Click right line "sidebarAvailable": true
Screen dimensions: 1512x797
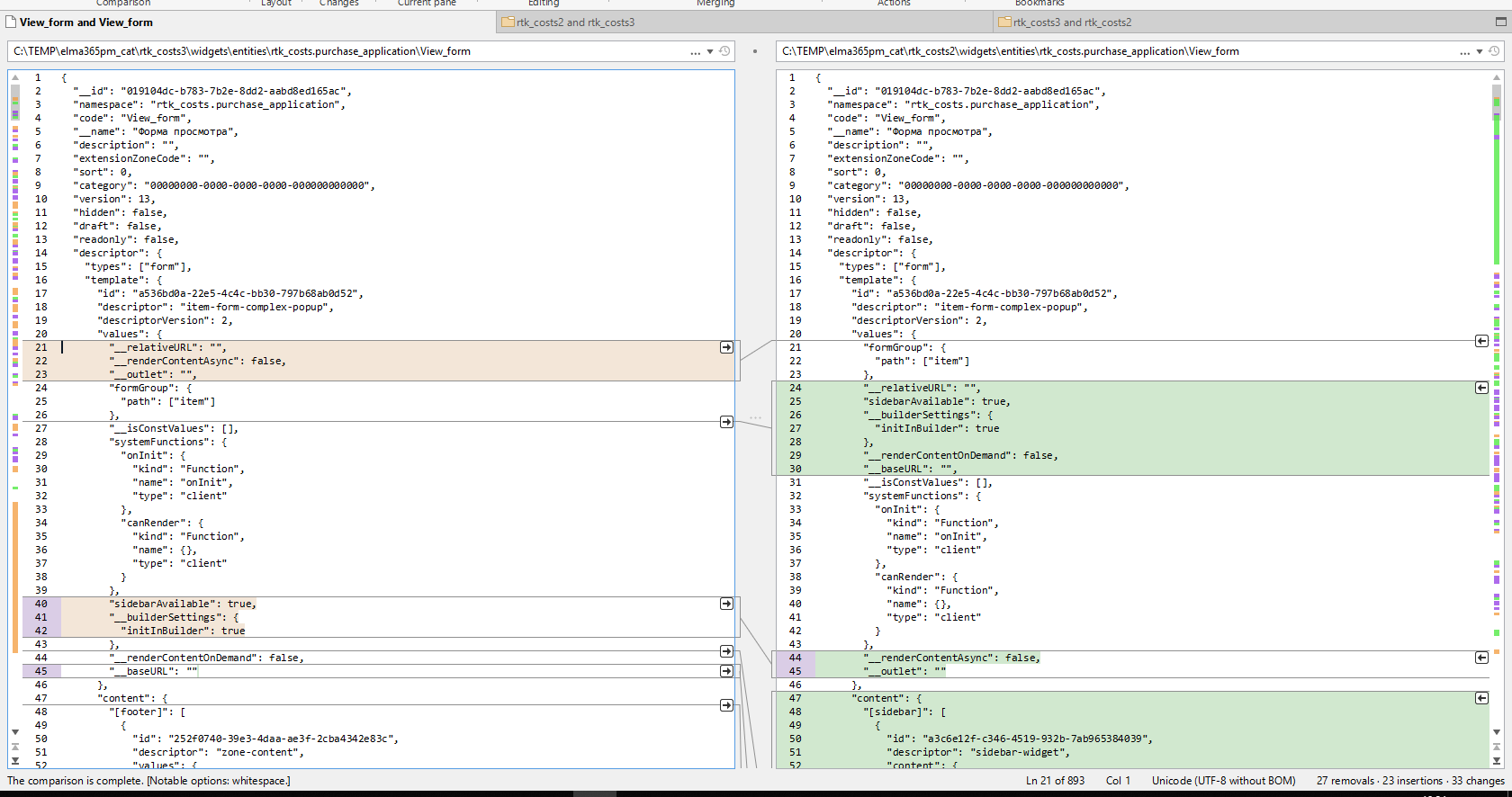(x=937, y=401)
